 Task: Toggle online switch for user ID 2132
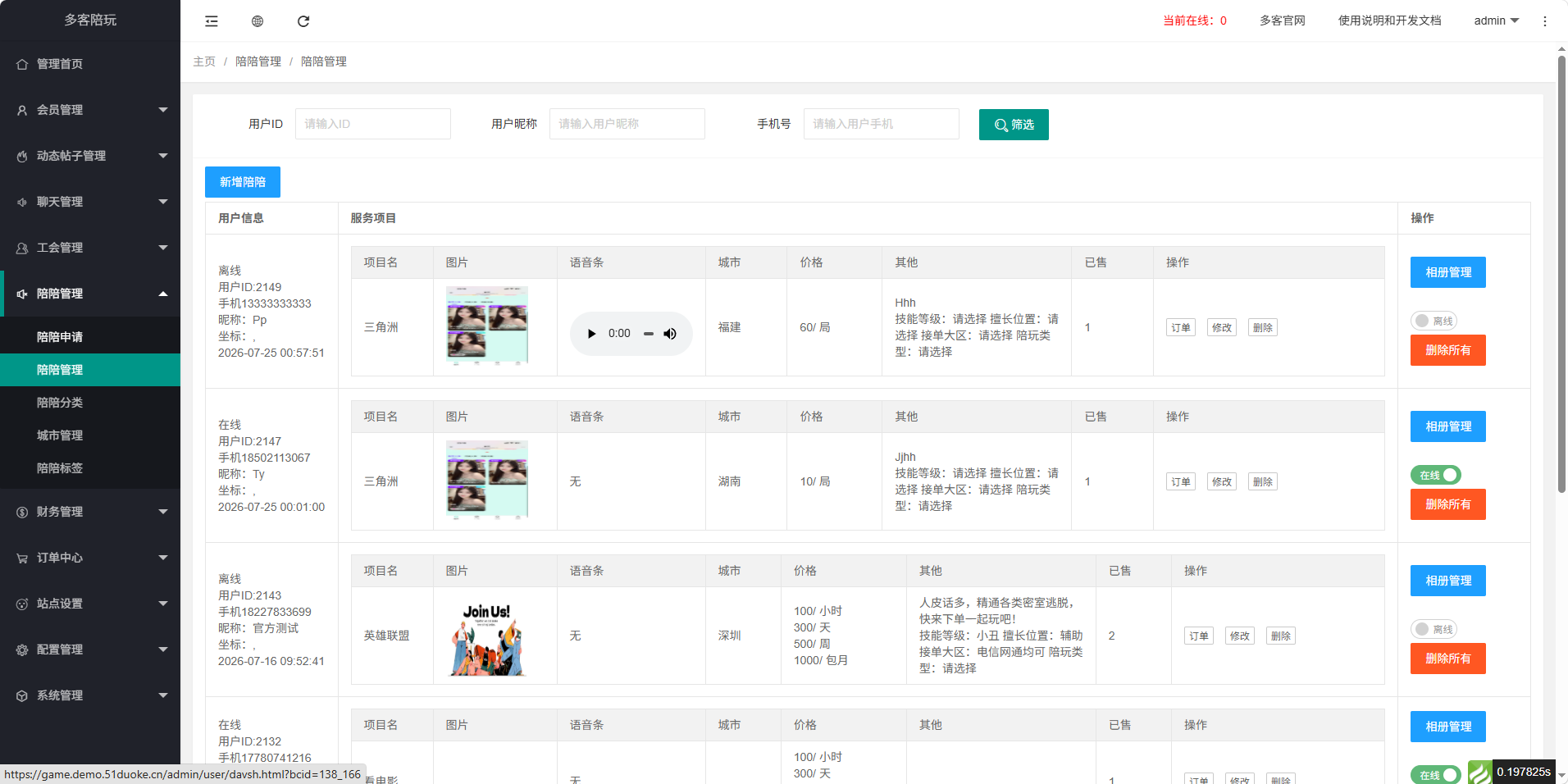point(1435,775)
